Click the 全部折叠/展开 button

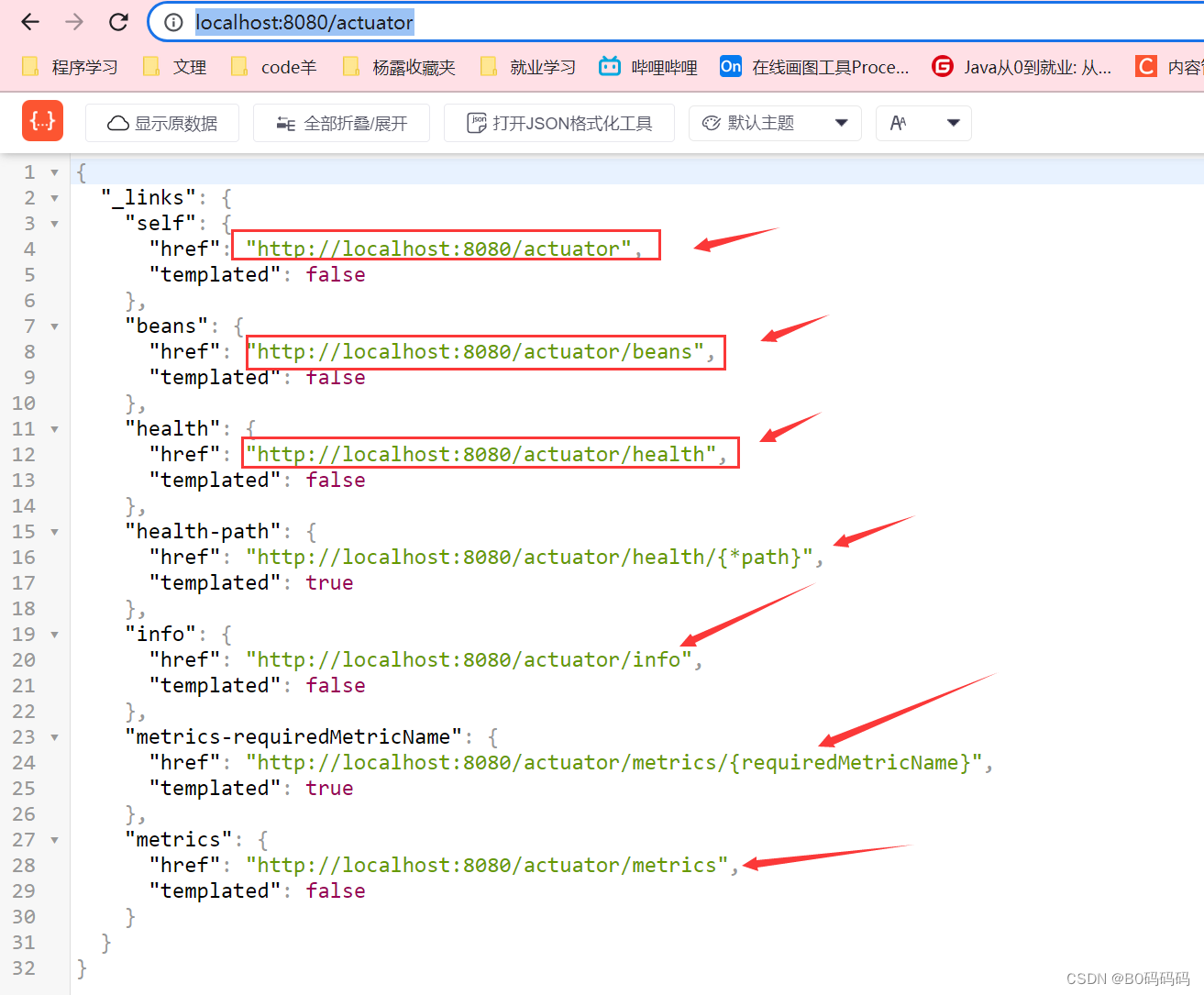[341, 123]
